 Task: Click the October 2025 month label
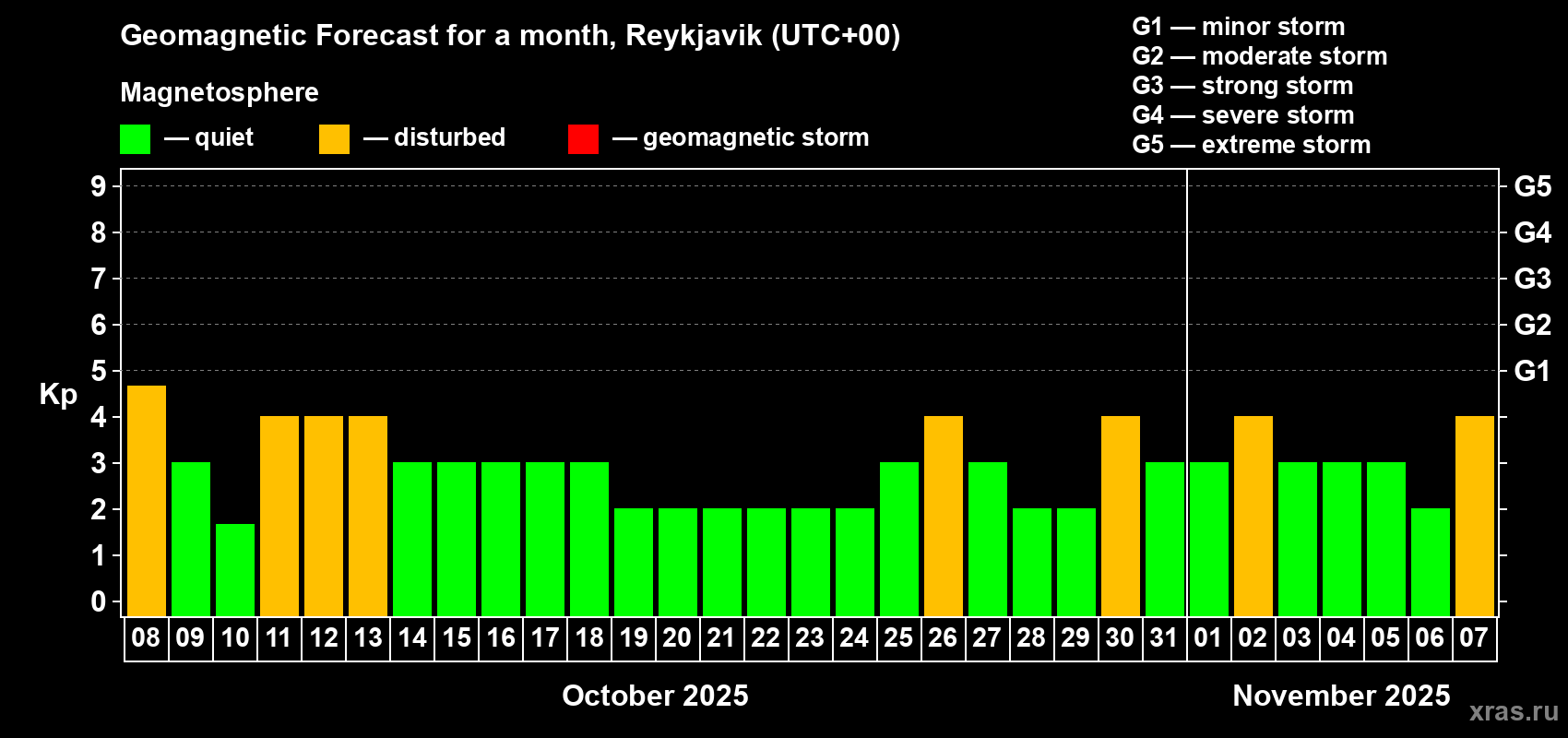pos(656,696)
